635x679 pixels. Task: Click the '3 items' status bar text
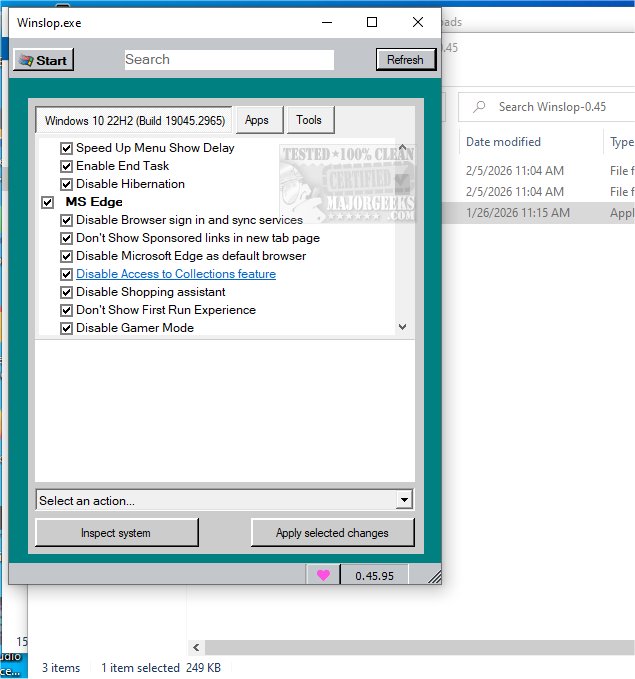point(61,667)
